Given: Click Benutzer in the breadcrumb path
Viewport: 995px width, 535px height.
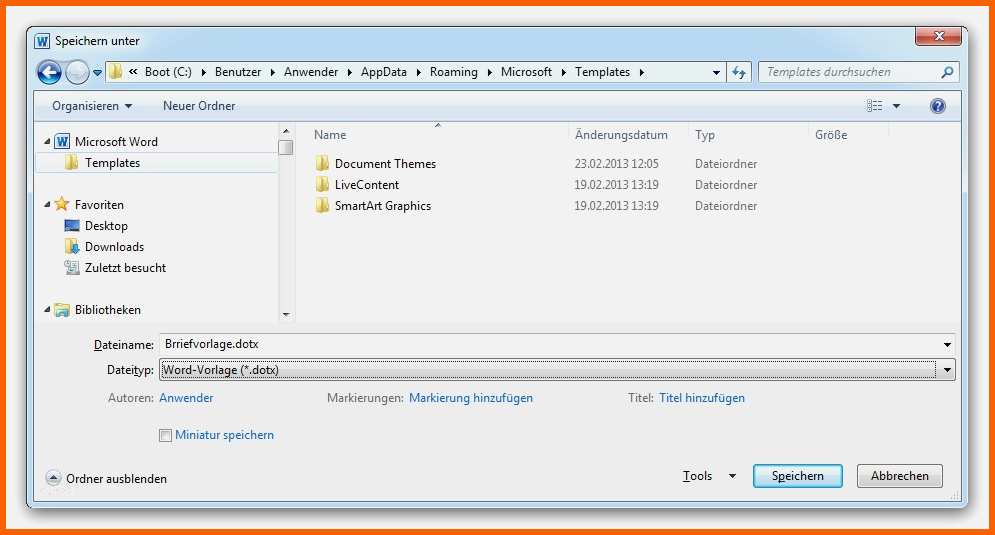Looking at the screenshot, I should point(238,72).
